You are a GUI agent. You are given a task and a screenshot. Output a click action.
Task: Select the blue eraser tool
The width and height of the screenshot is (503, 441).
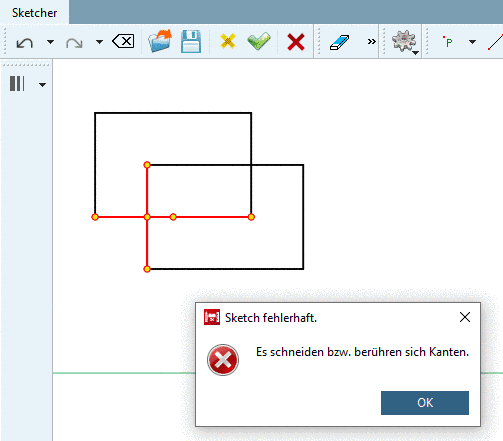[x=339, y=42]
